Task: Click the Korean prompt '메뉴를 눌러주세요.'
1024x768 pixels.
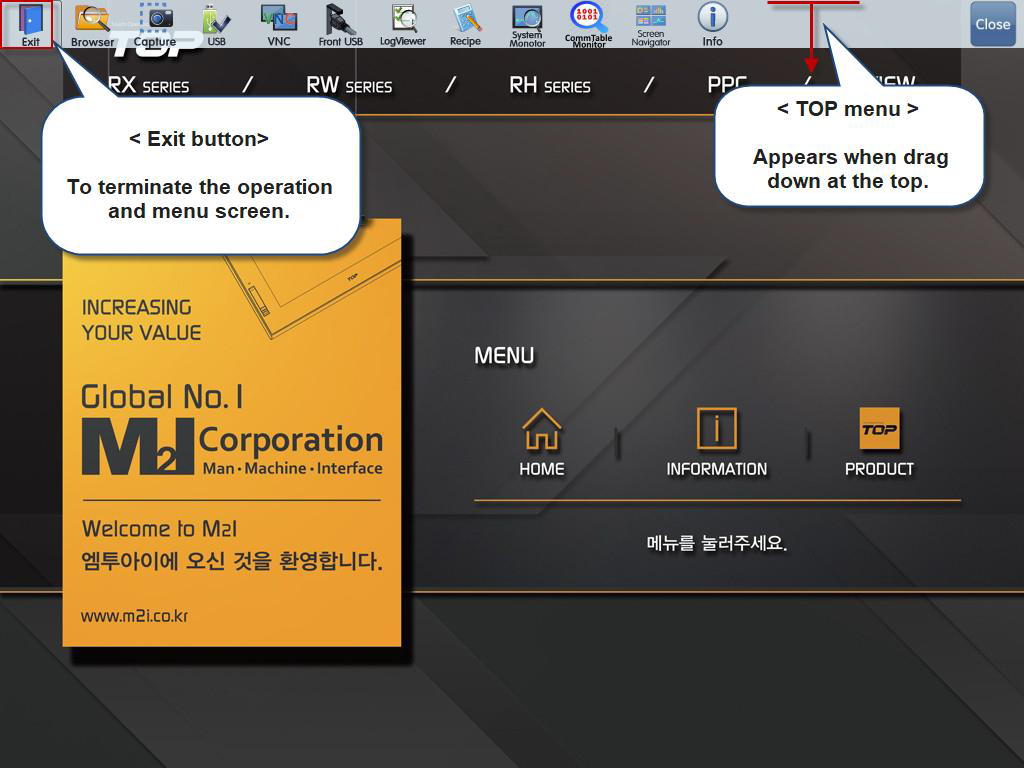Action: click(x=717, y=543)
